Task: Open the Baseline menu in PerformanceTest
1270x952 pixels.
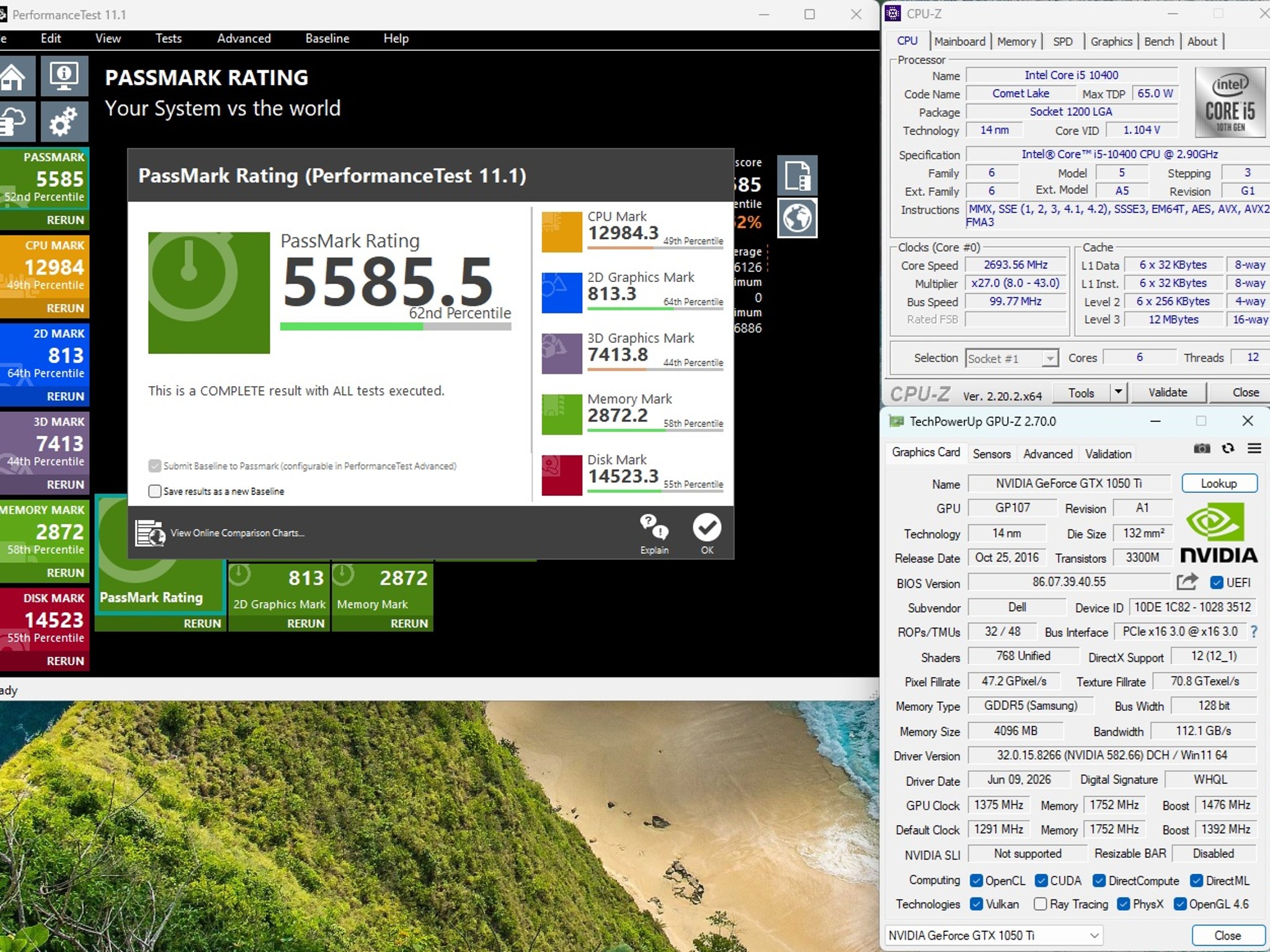Action: coord(327,38)
